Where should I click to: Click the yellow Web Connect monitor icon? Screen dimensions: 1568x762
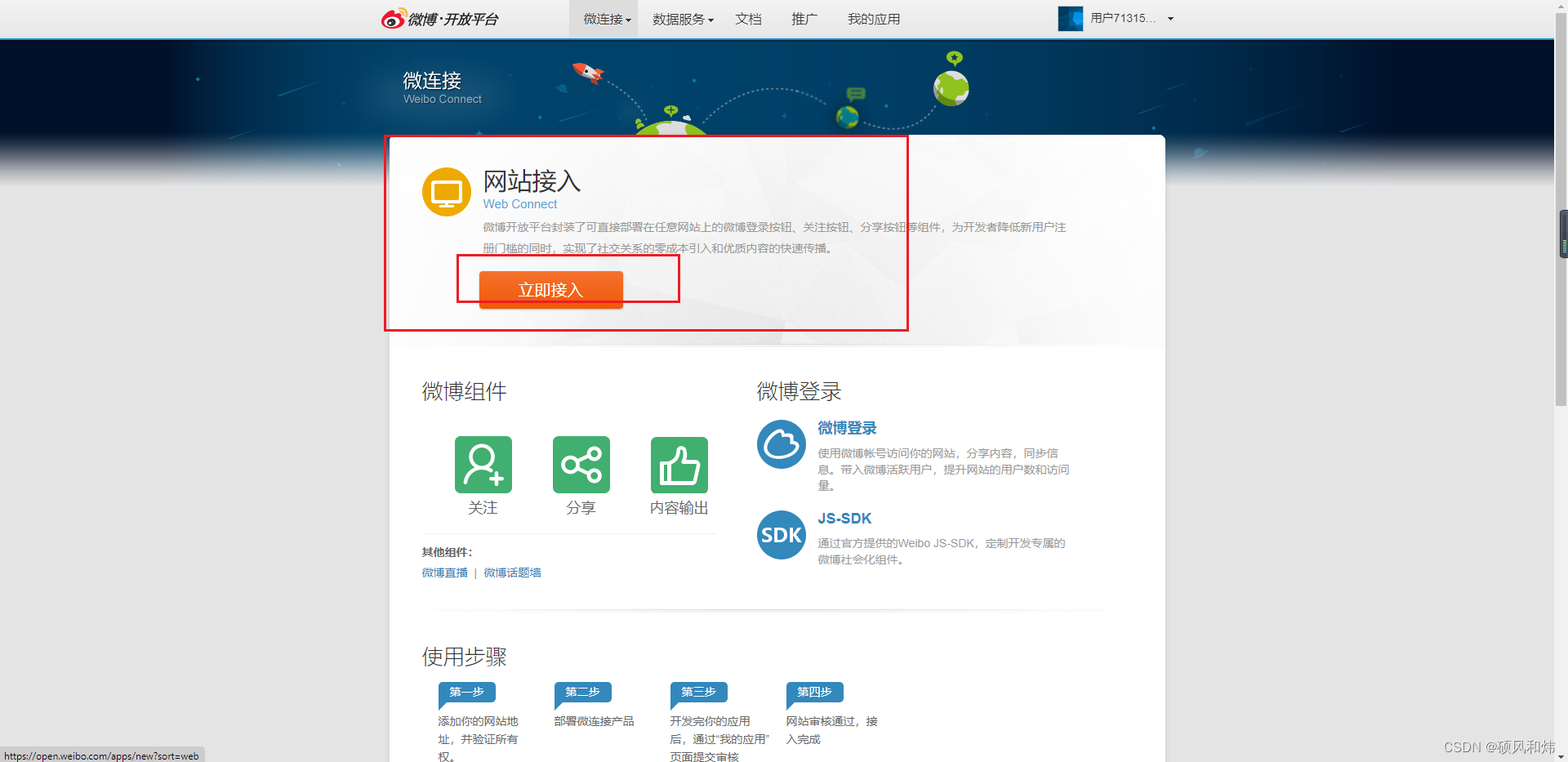(x=447, y=192)
